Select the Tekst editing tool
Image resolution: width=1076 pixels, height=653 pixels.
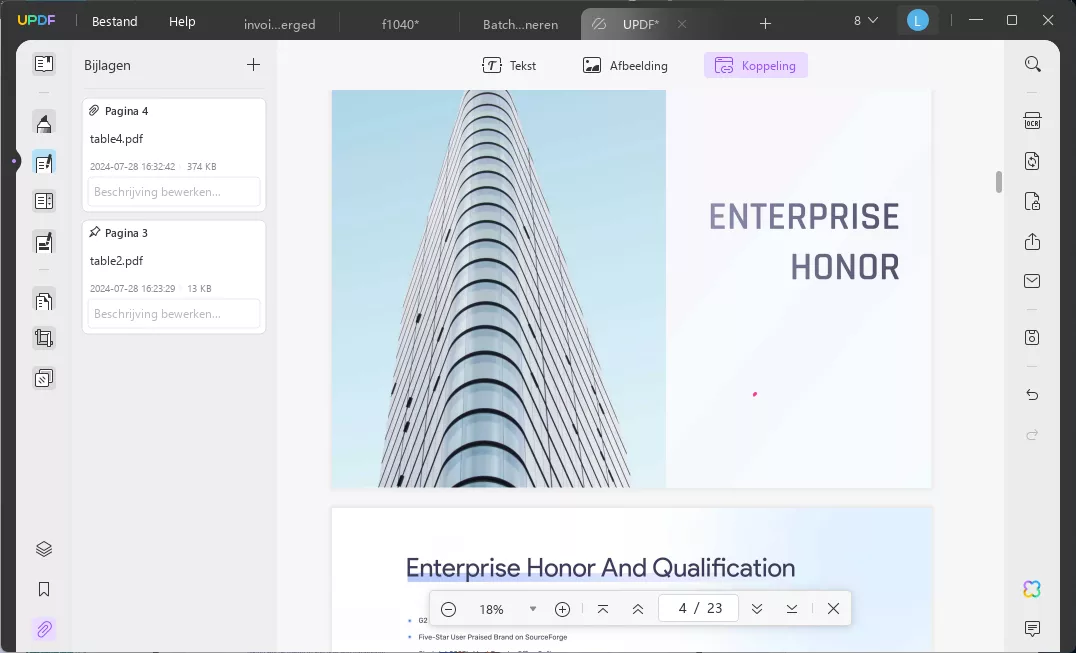(x=508, y=65)
